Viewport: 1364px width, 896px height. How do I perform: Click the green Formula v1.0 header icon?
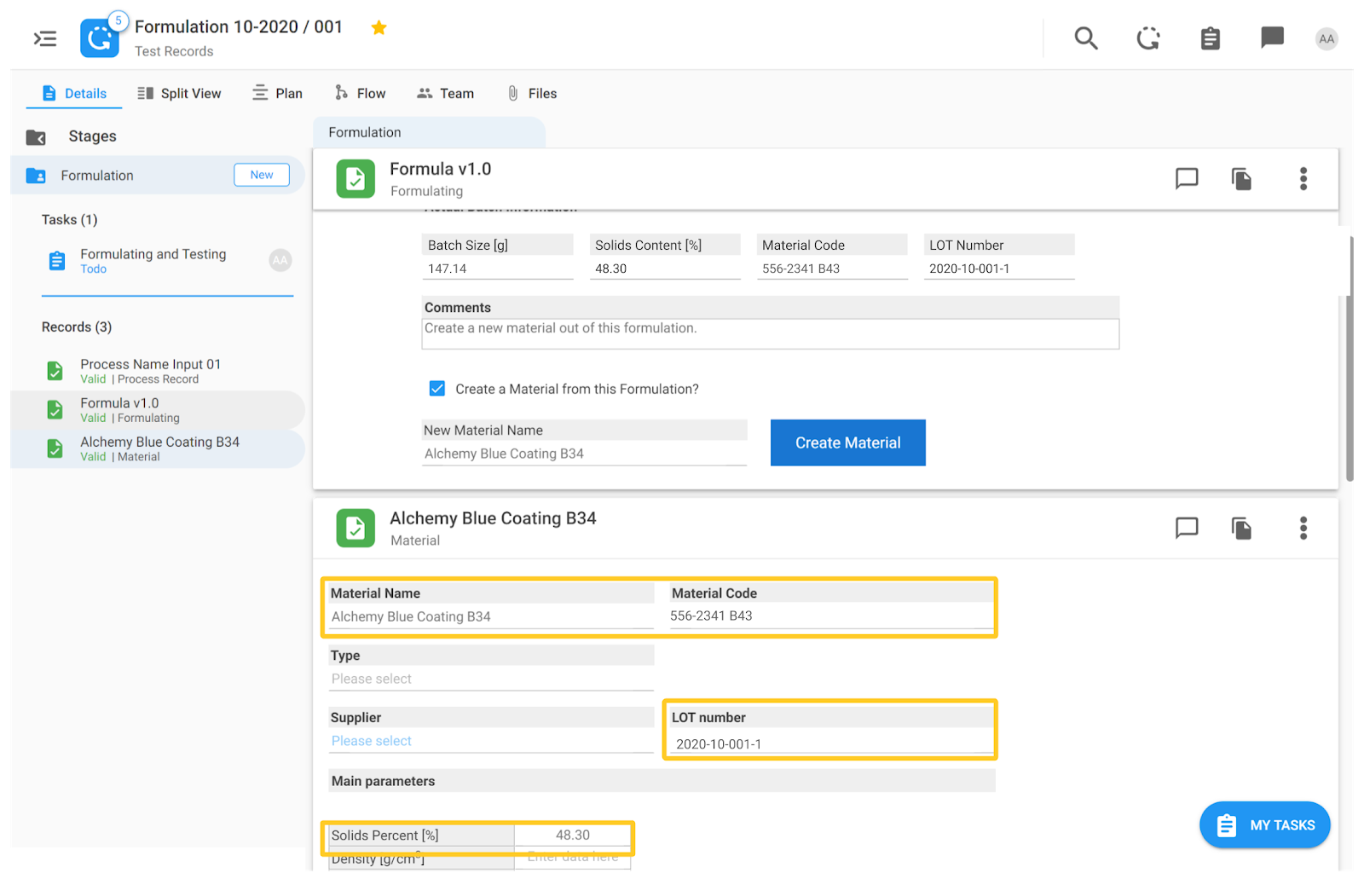[x=355, y=179]
